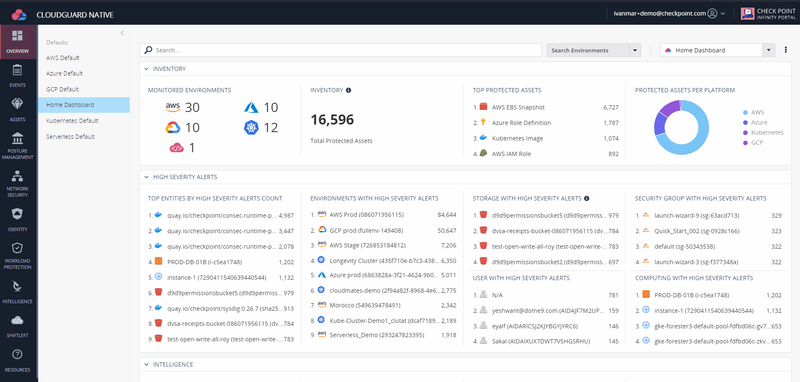Viewport: 800px width, 382px height.
Task: Click the AWS EBS Snapshot asset icon
Action: pyautogui.click(x=483, y=107)
